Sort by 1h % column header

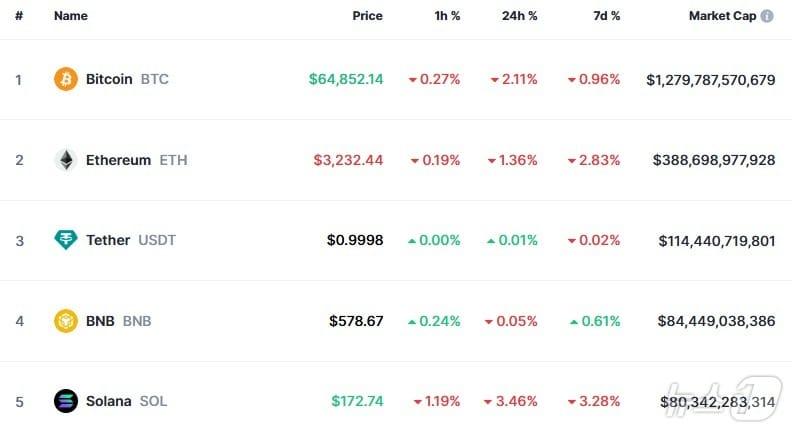(445, 17)
